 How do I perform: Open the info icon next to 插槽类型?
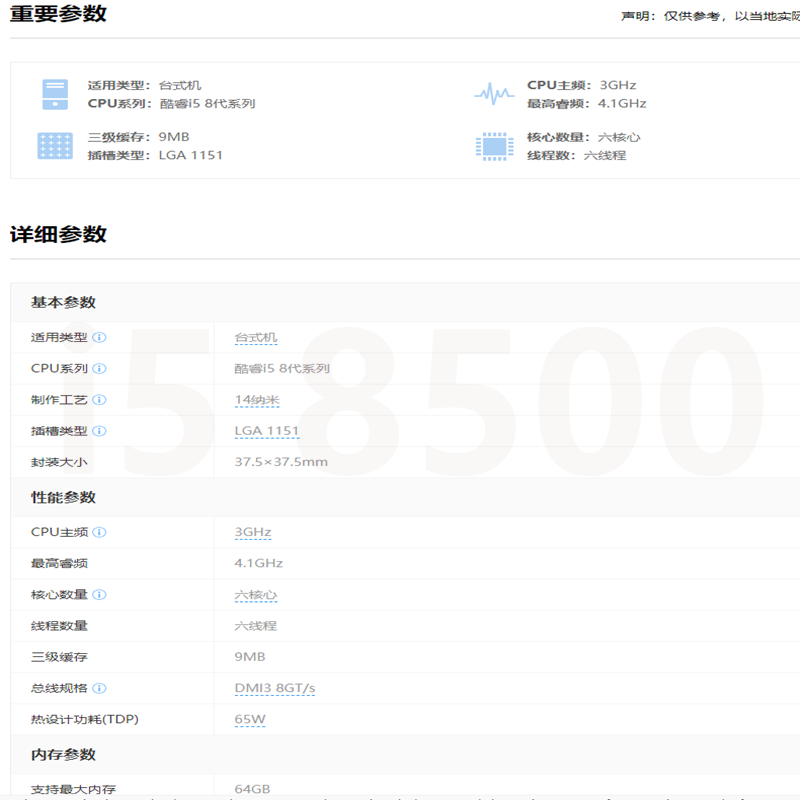point(99,431)
